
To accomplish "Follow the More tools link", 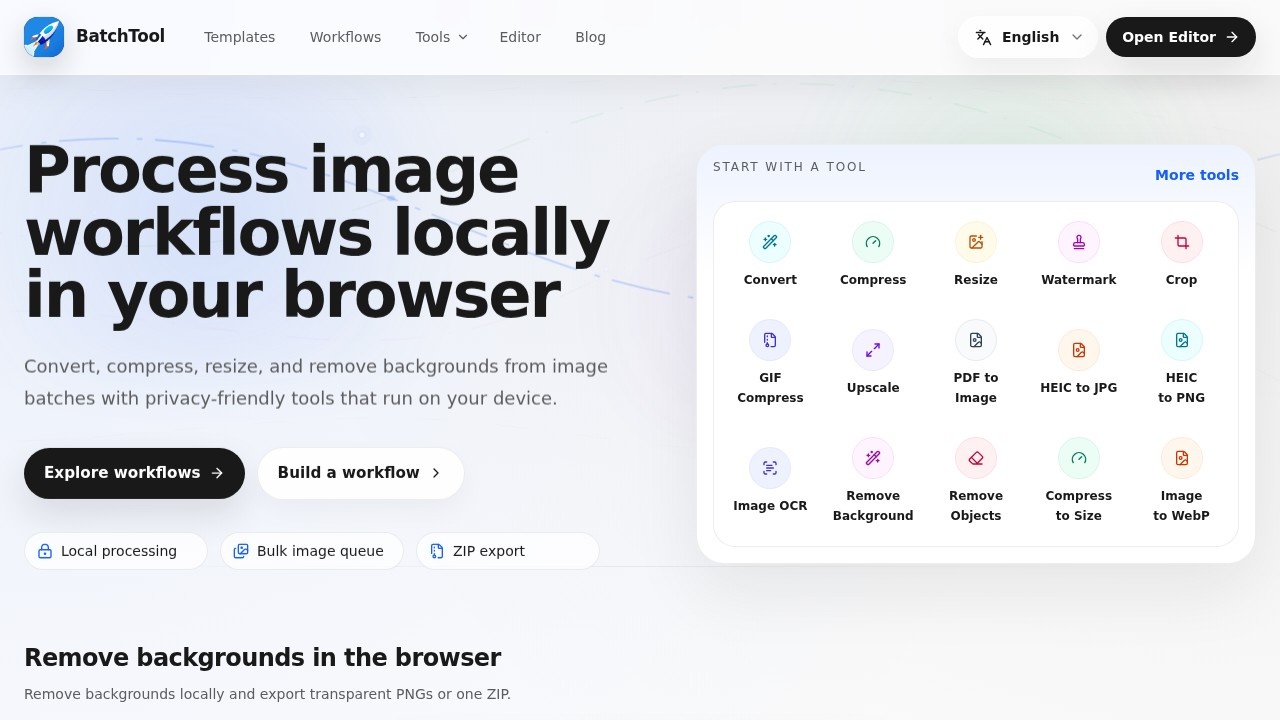I will [1197, 175].
